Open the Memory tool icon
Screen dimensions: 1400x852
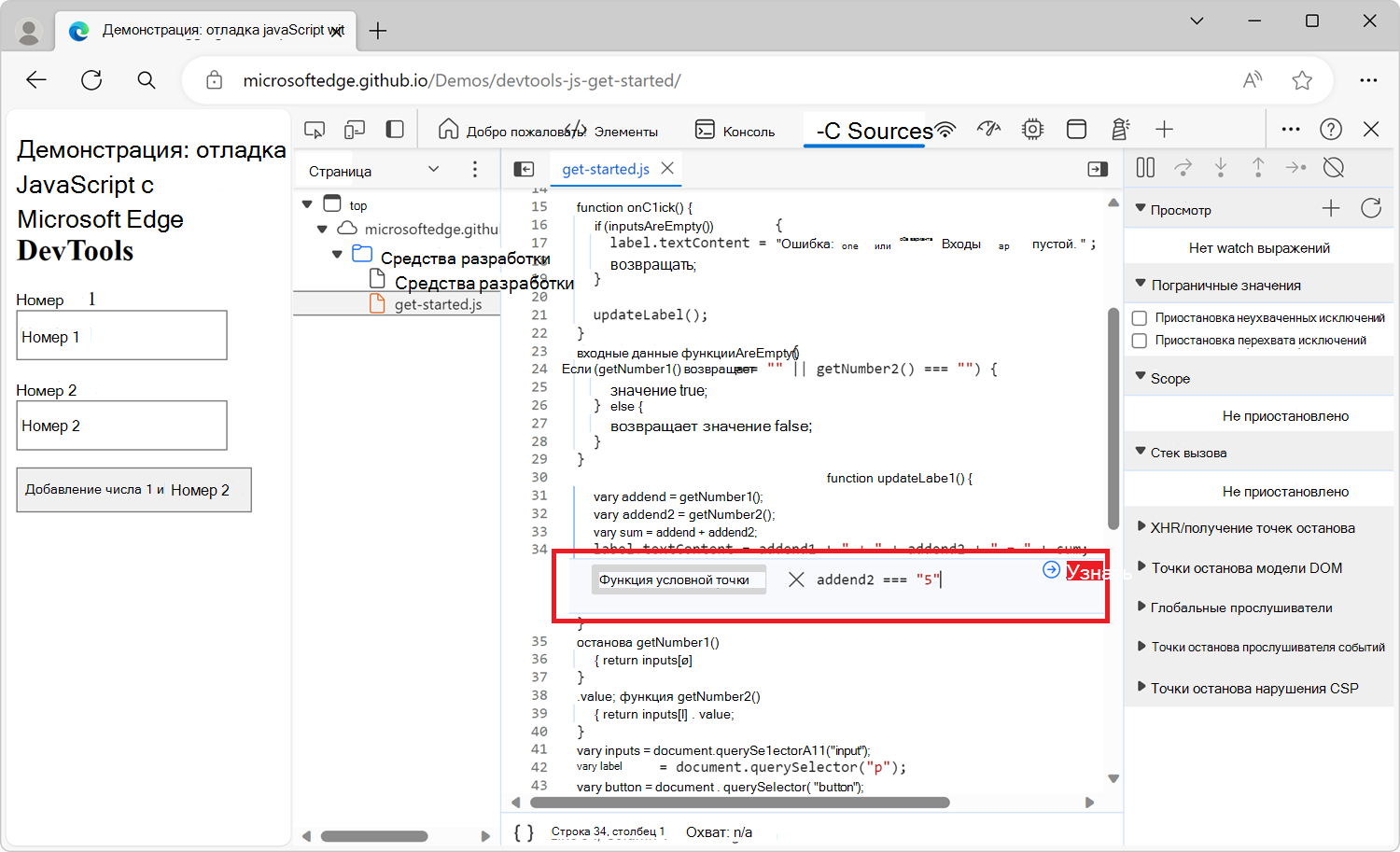coord(1032,130)
